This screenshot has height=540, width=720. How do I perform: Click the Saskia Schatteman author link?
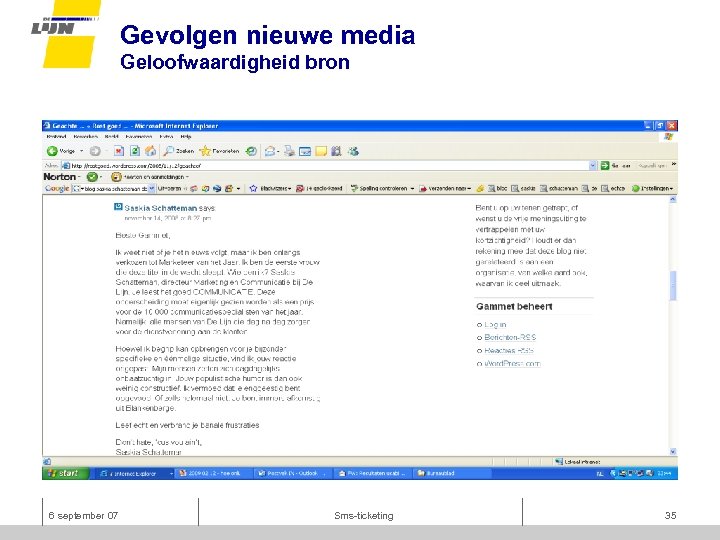pyautogui.click(x=160, y=208)
